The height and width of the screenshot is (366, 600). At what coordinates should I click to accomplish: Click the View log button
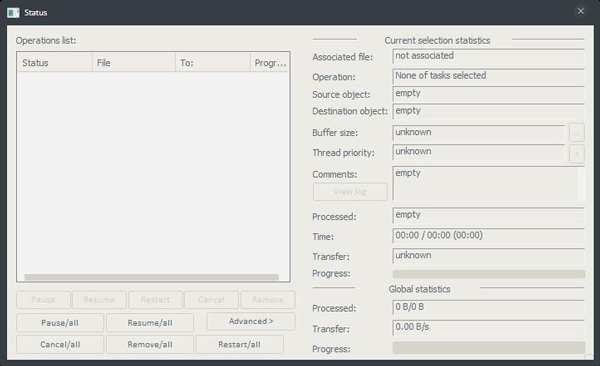[x=350, y=191]
